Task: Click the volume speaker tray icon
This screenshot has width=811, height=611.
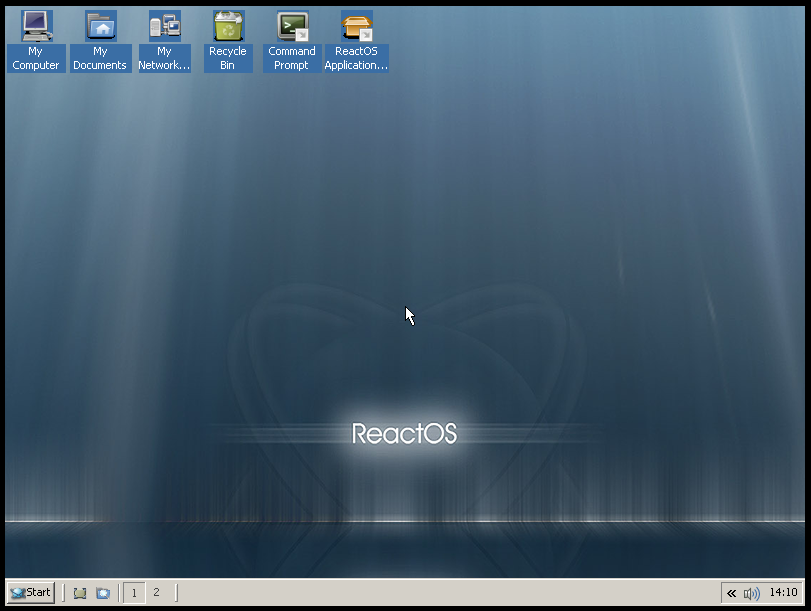Action: click(x=751, y=593)
